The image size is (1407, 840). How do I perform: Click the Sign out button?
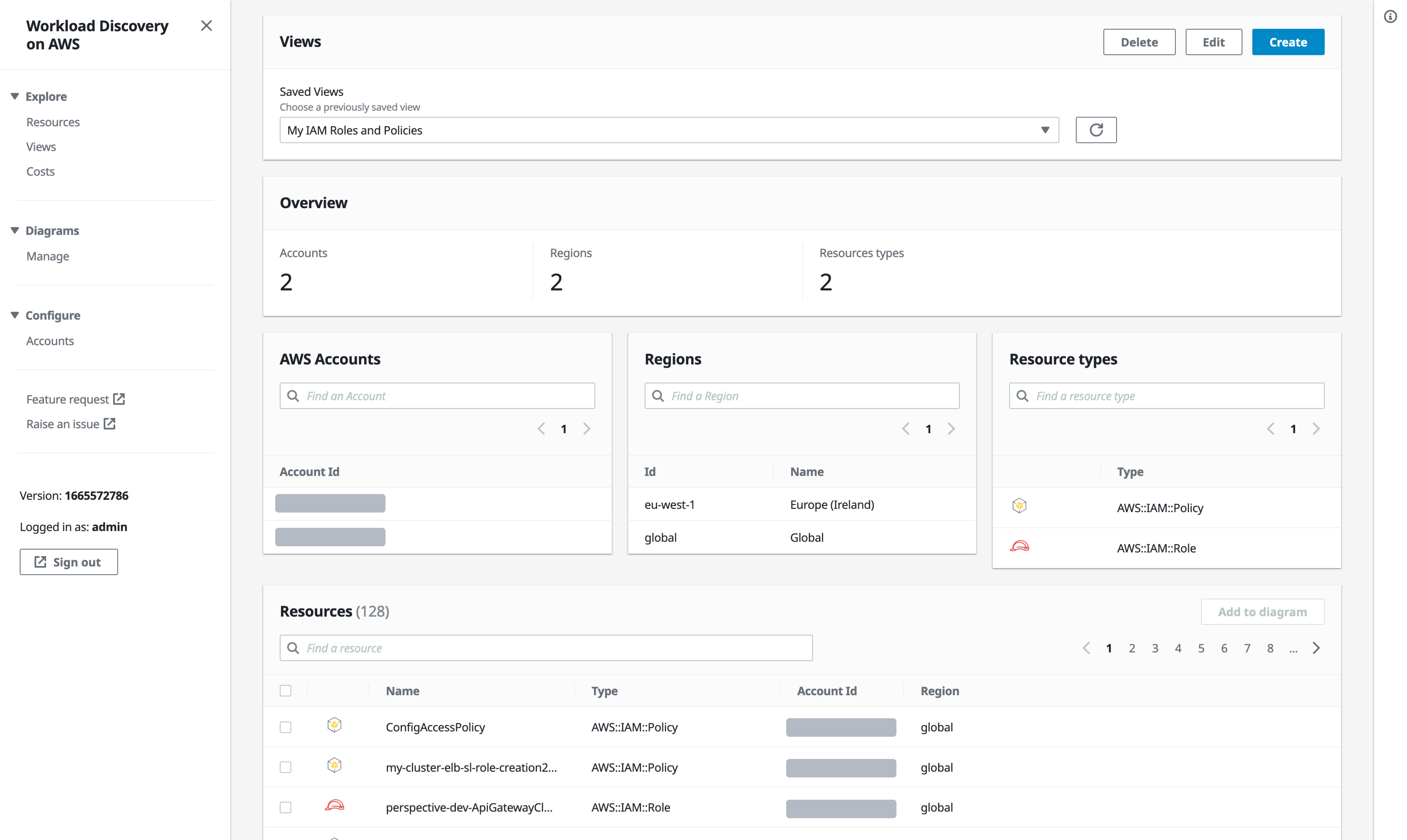point(69,562)
